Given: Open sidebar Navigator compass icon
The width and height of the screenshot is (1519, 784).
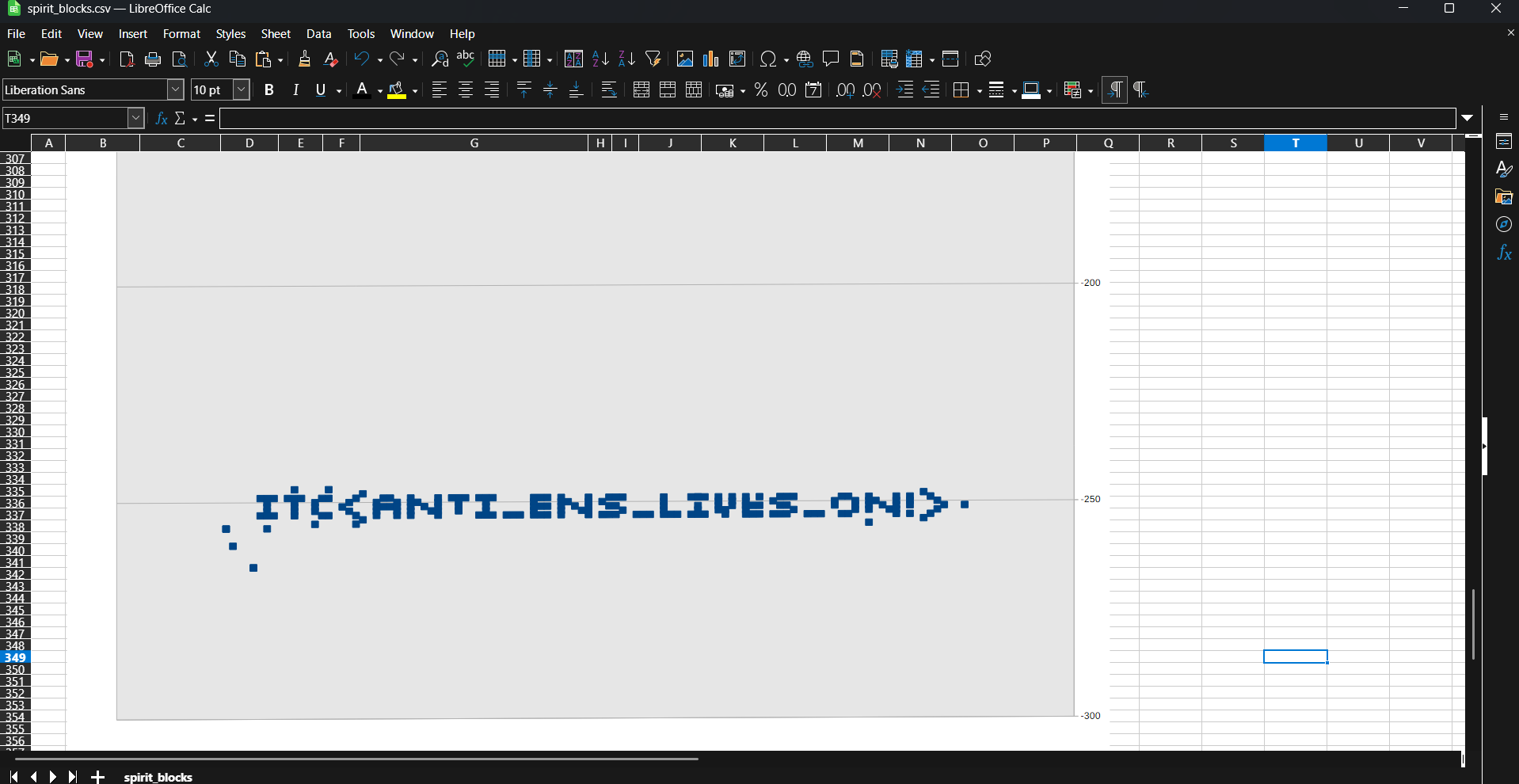Looking at the screenshot, I should 1504,224.
